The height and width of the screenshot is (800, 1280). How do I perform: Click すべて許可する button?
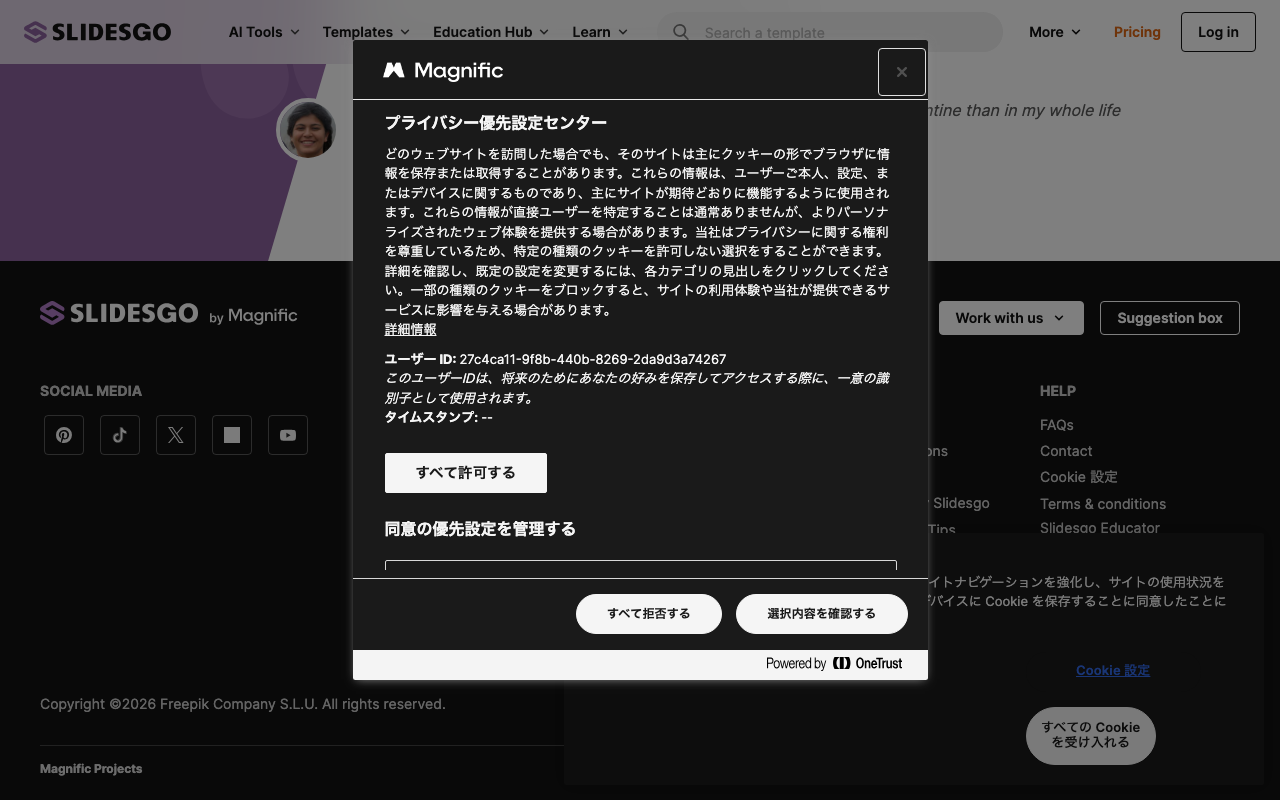(x=466, y=473)
